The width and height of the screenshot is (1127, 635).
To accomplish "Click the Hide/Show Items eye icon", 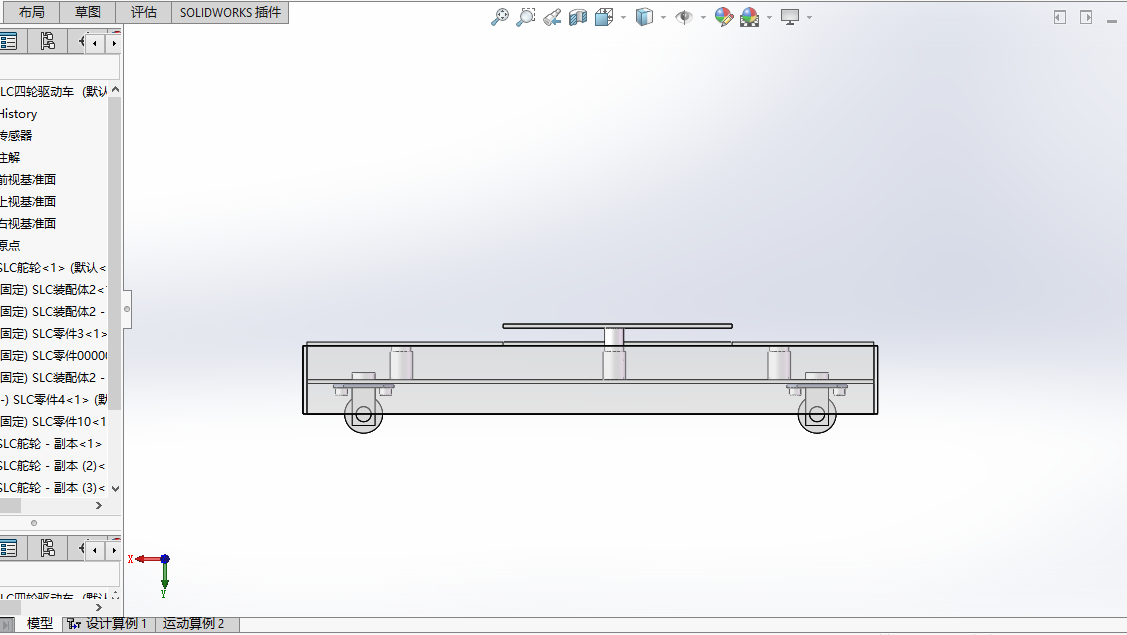I will tap(684, 17).
